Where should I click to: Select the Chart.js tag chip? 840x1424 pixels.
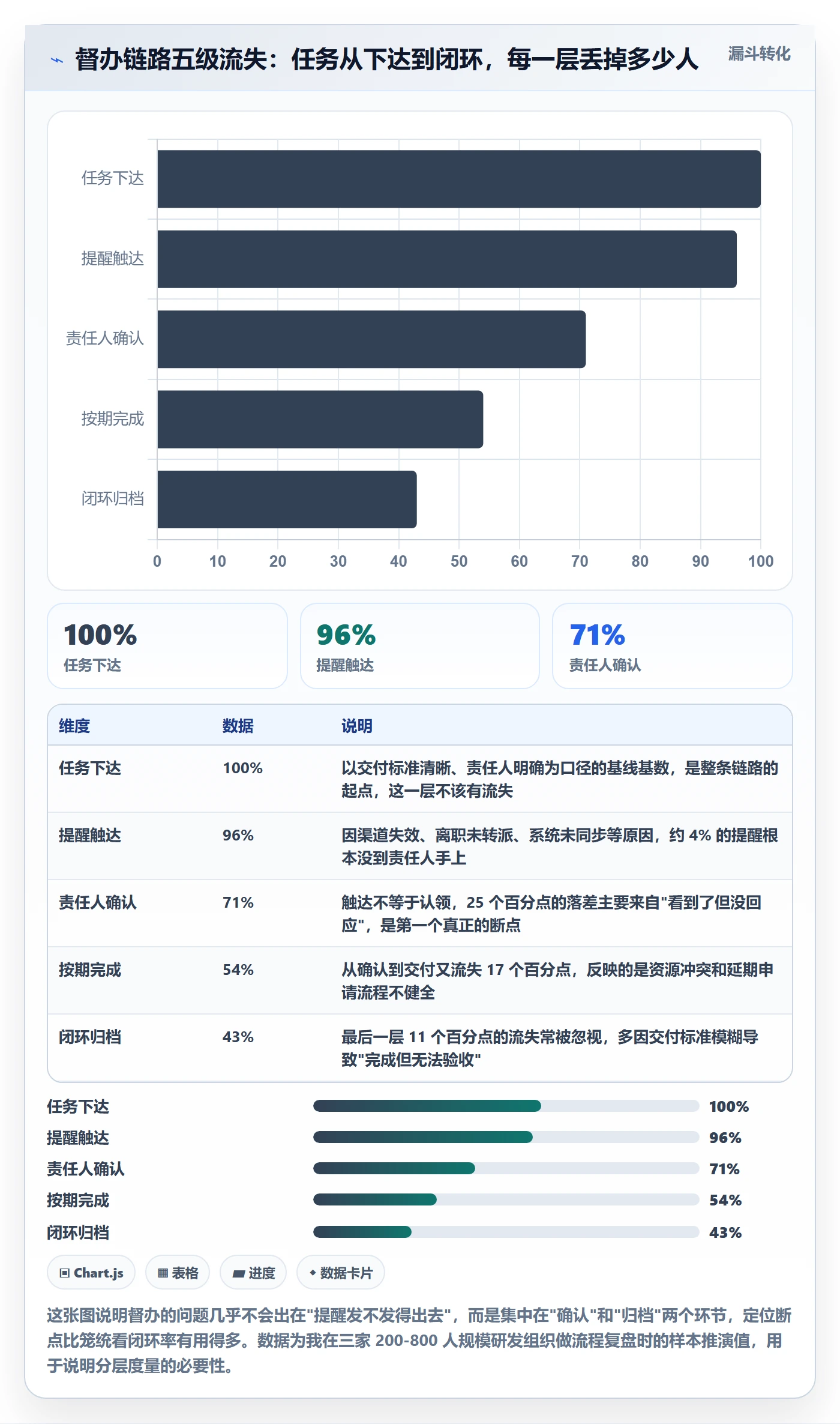pos(91,1273)
